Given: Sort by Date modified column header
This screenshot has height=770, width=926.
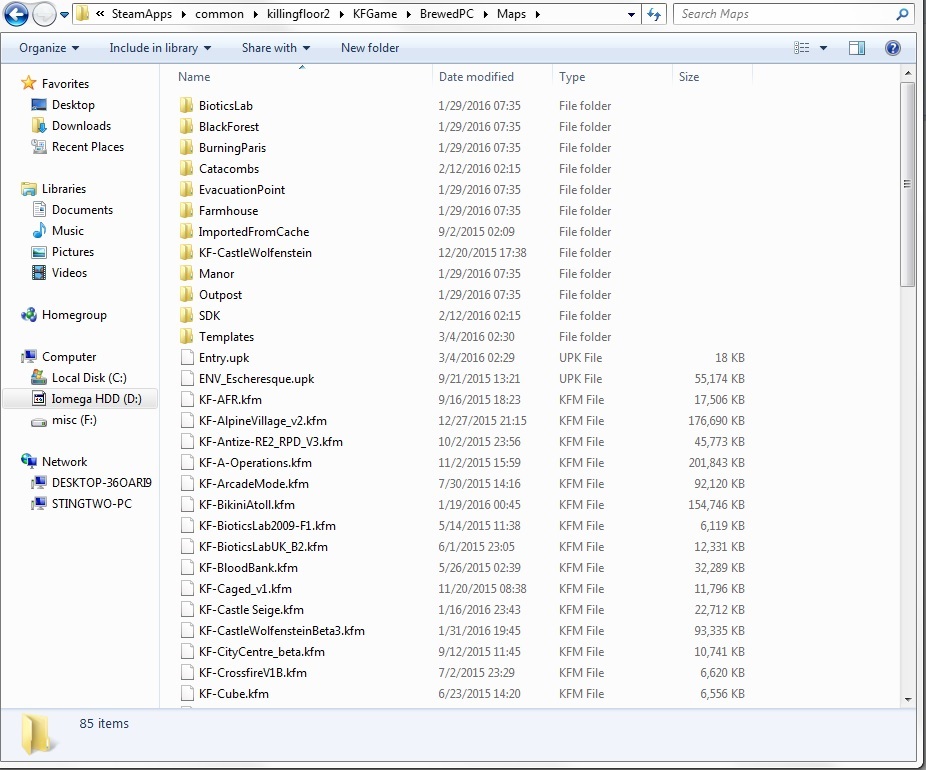Looking at the screenshot, I should coord(476,77).
